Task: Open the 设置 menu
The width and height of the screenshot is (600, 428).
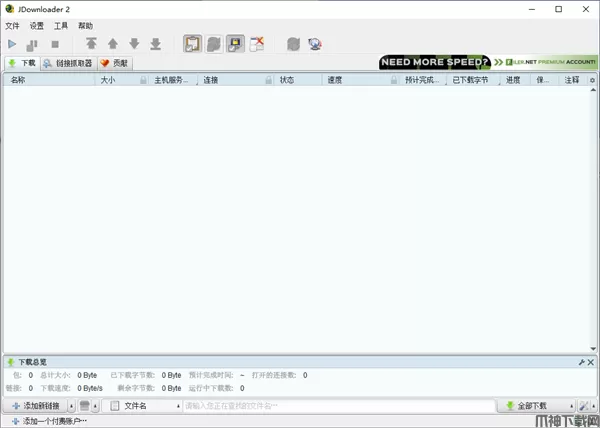Action: pyautogui.click(x=37, y=25)
